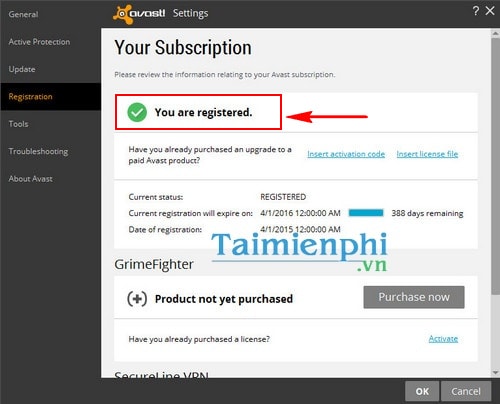Click the scrollbar up arrow
The height and width of the screenshot is (404, 500).
(495, 34)
